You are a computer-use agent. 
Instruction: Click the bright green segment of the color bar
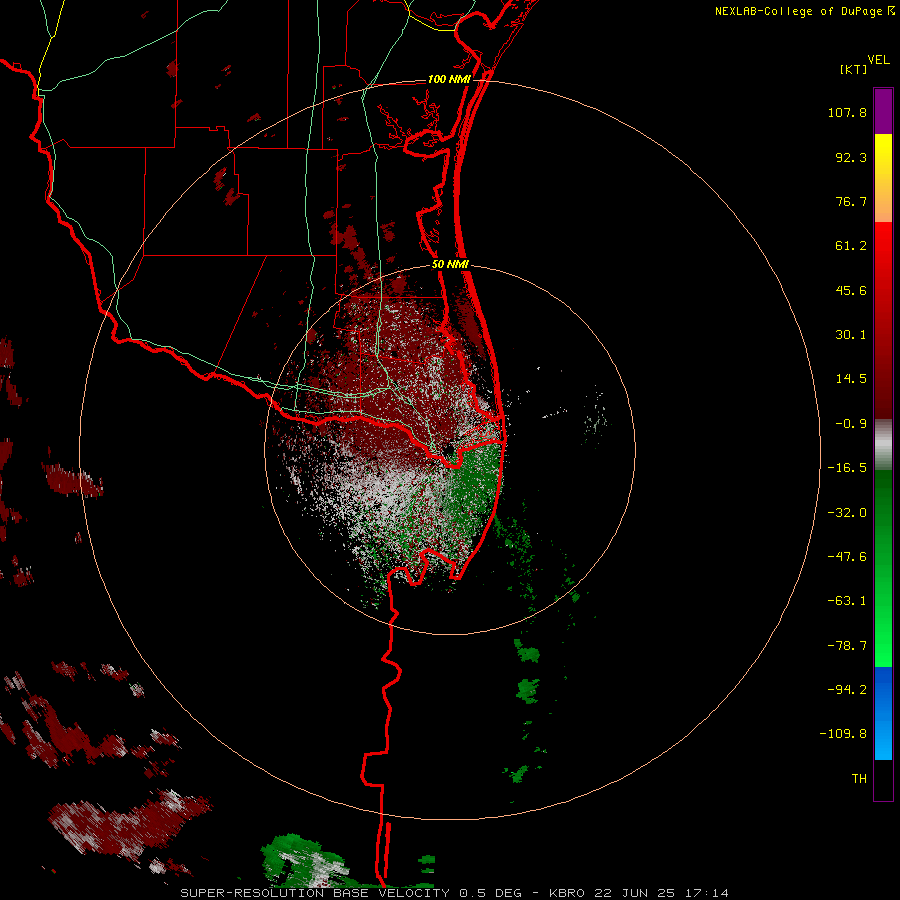[883, 568]
